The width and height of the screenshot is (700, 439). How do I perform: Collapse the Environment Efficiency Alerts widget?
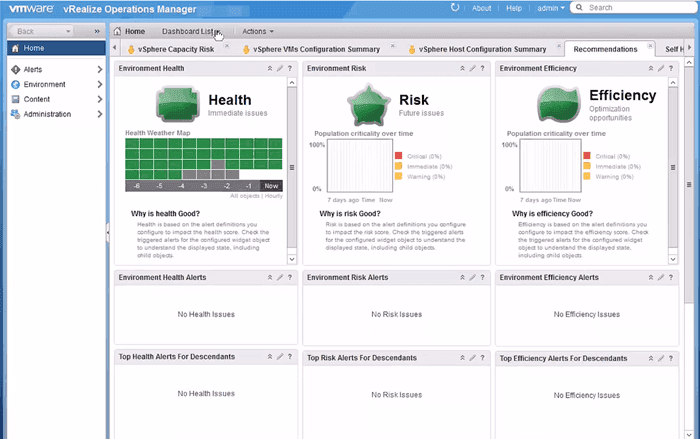click(650, 277)
